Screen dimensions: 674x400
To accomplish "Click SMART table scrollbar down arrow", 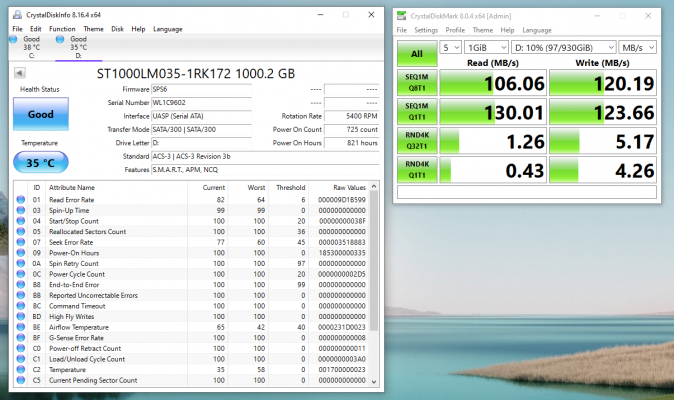I will tap(374, 382).
